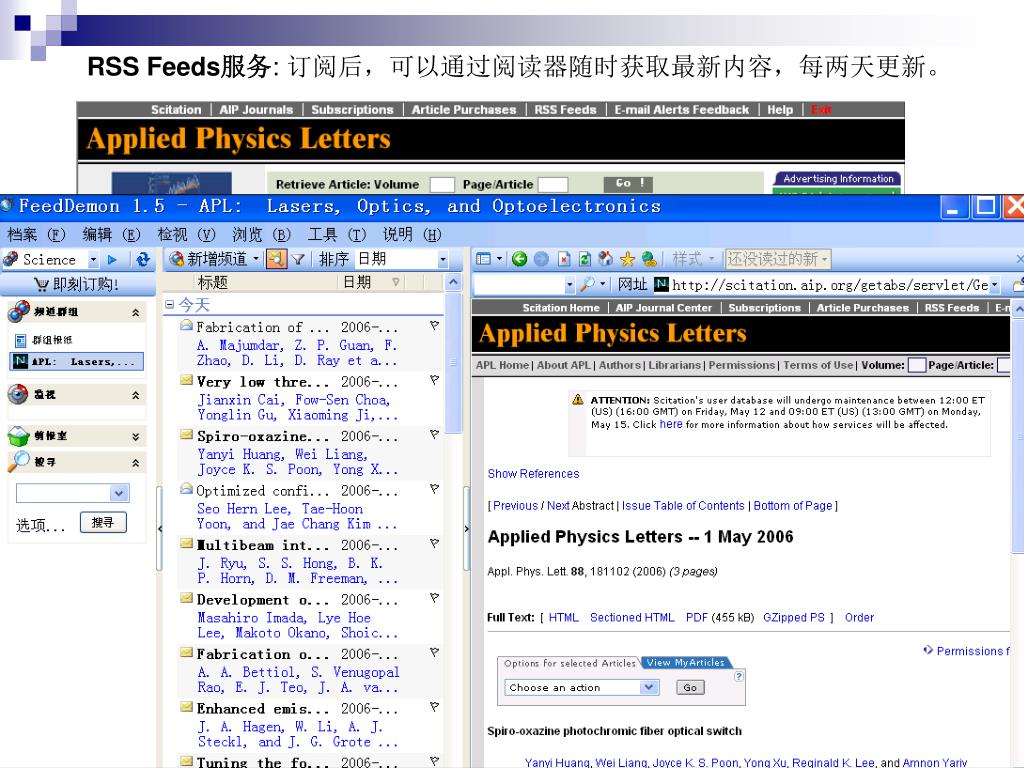The width and height of the screenshot is (1024, 768).
Task: Open the 检视 (V) menu
Action: pos(186,234)
